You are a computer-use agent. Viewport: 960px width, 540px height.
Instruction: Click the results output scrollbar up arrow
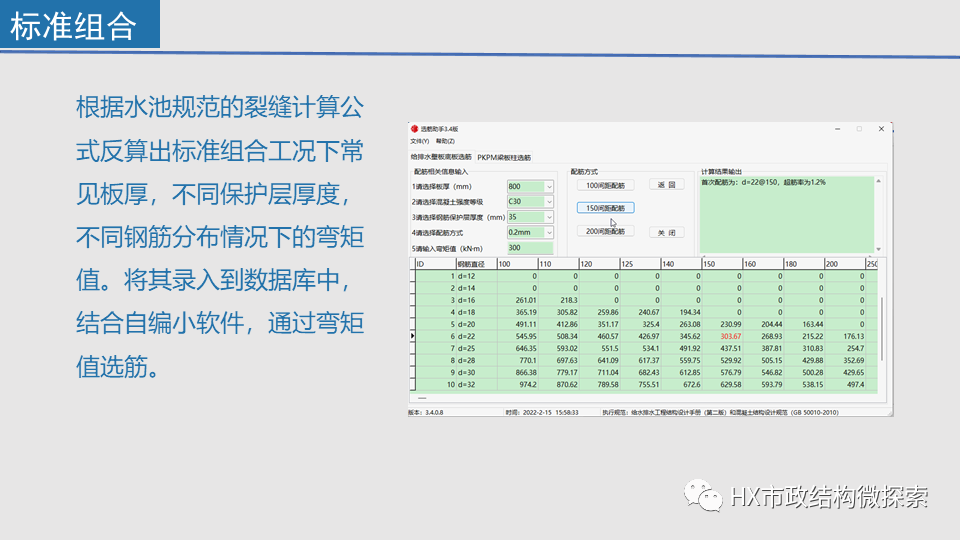879,181
